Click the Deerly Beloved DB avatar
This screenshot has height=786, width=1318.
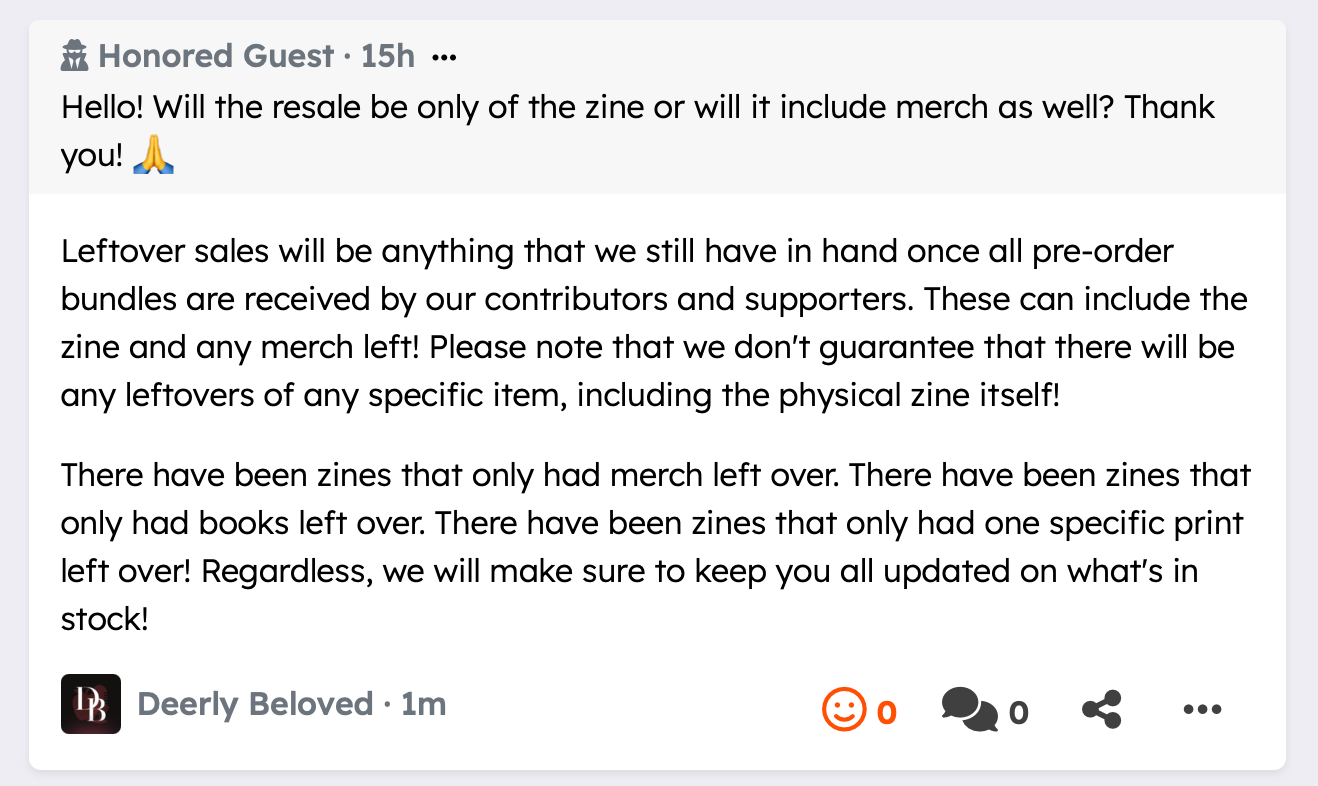pyautogui.click(x=91, y=704)
